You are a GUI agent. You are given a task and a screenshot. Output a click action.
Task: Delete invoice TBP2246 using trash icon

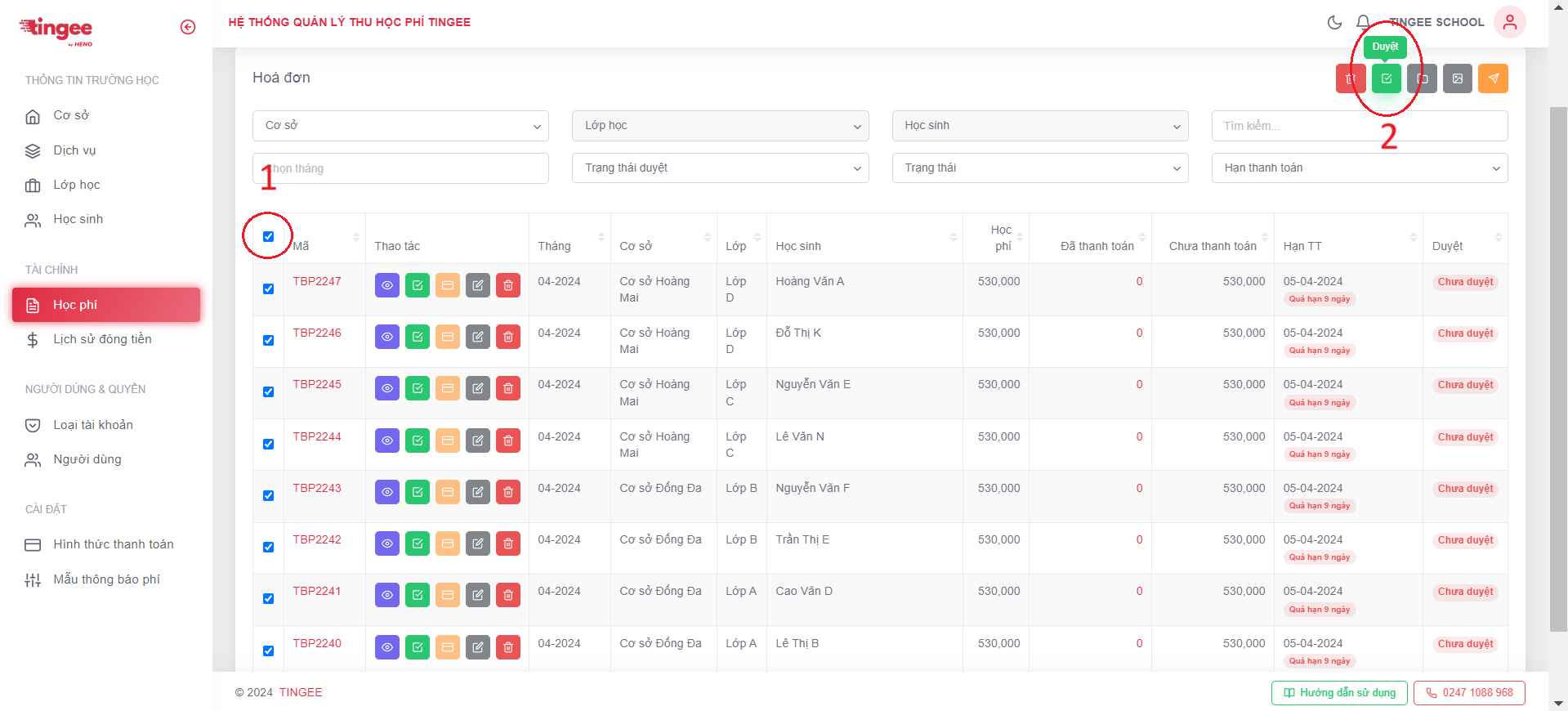tap(507, 337)
